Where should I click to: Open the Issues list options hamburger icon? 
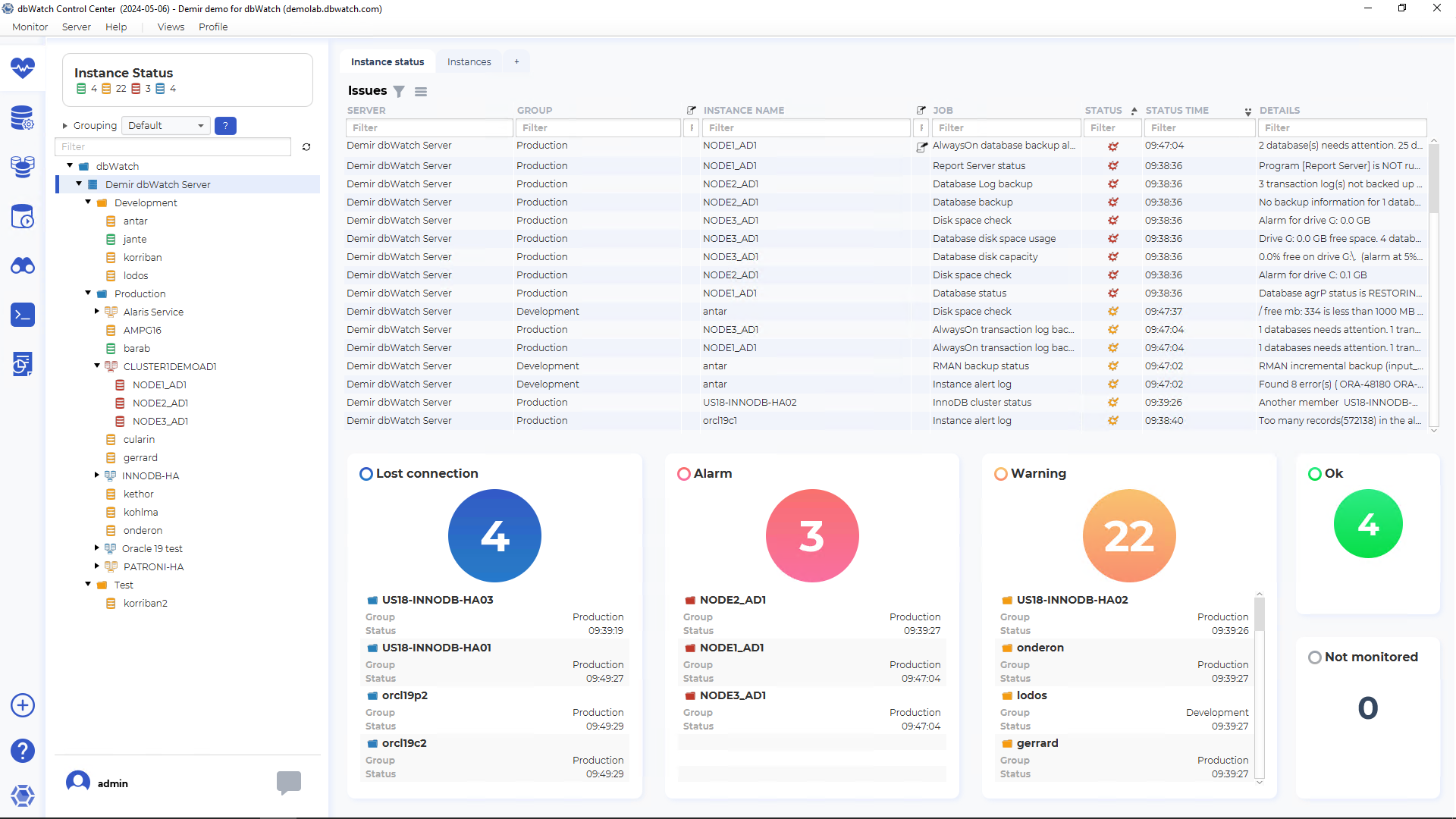click(422, 91)
